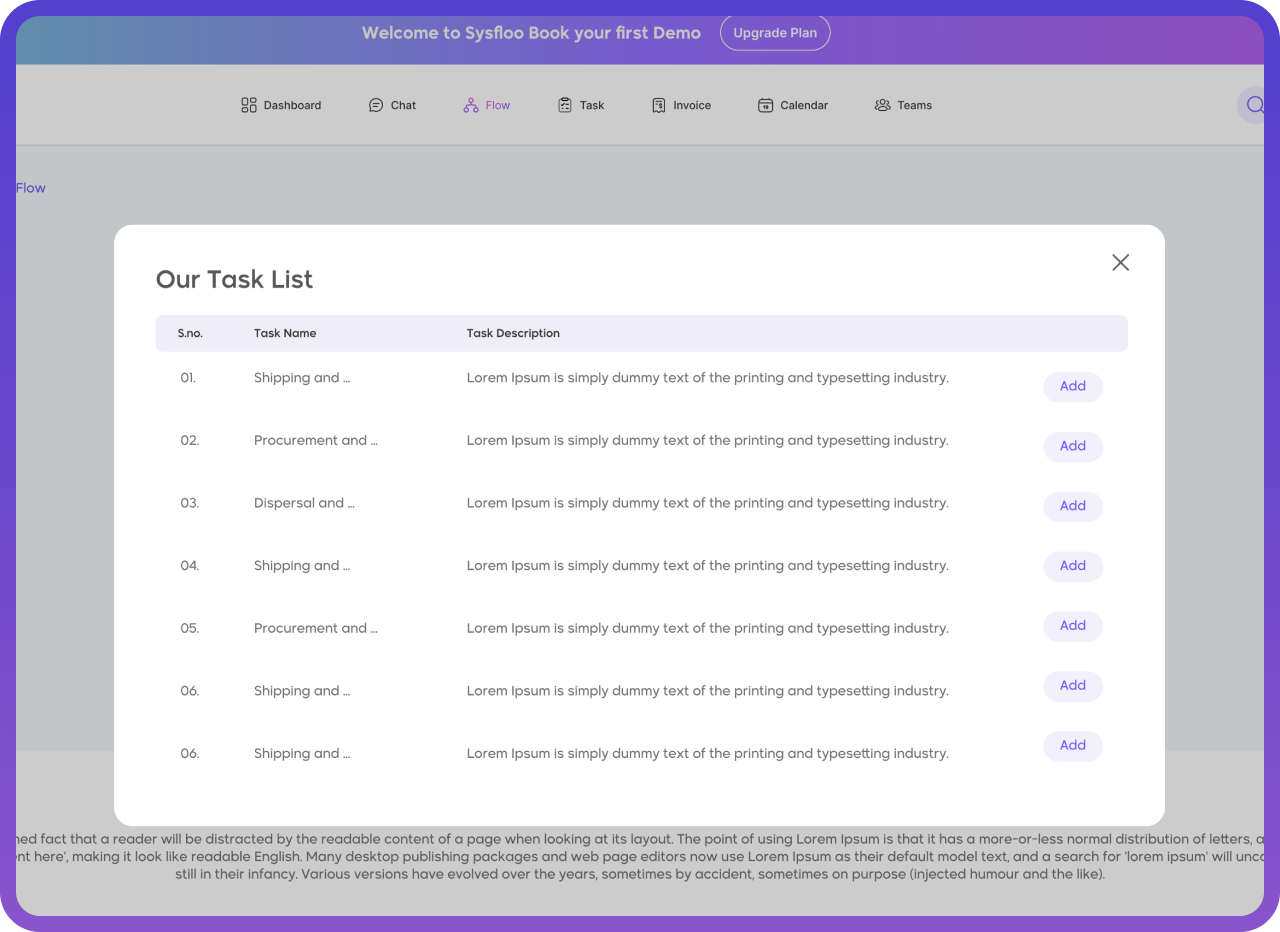Click Procurement and ... in row 02
The height and width of the screenshot is (932, 1280).
(x=316, y=440)
